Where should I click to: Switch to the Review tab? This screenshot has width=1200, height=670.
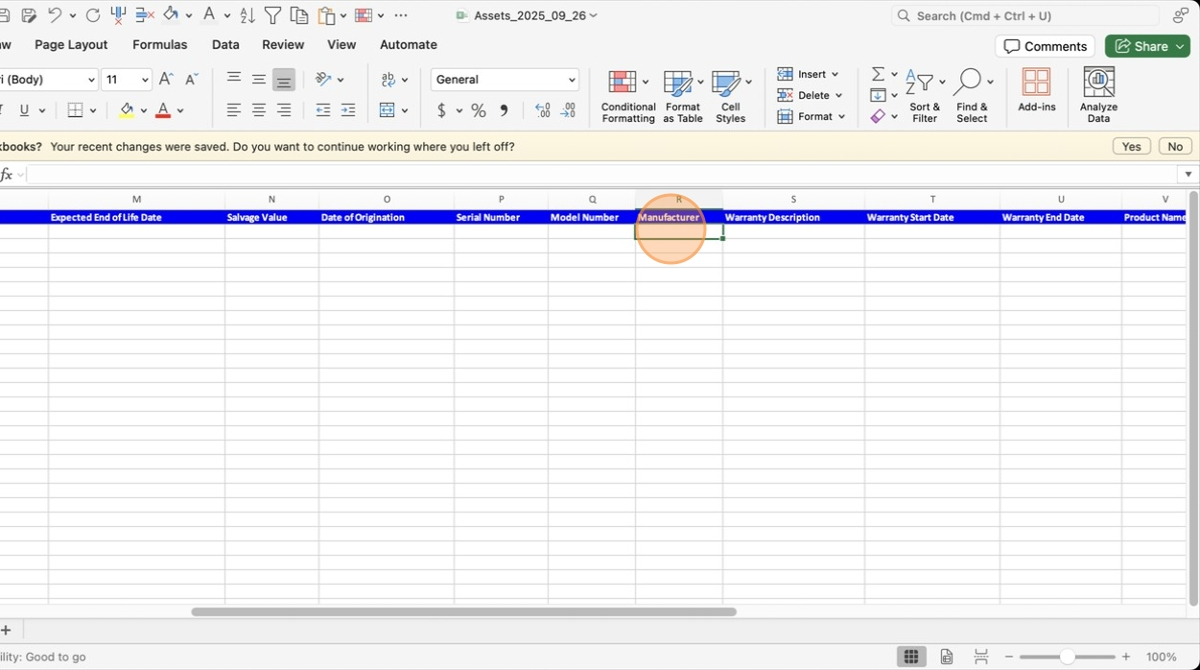coord(283,45)
